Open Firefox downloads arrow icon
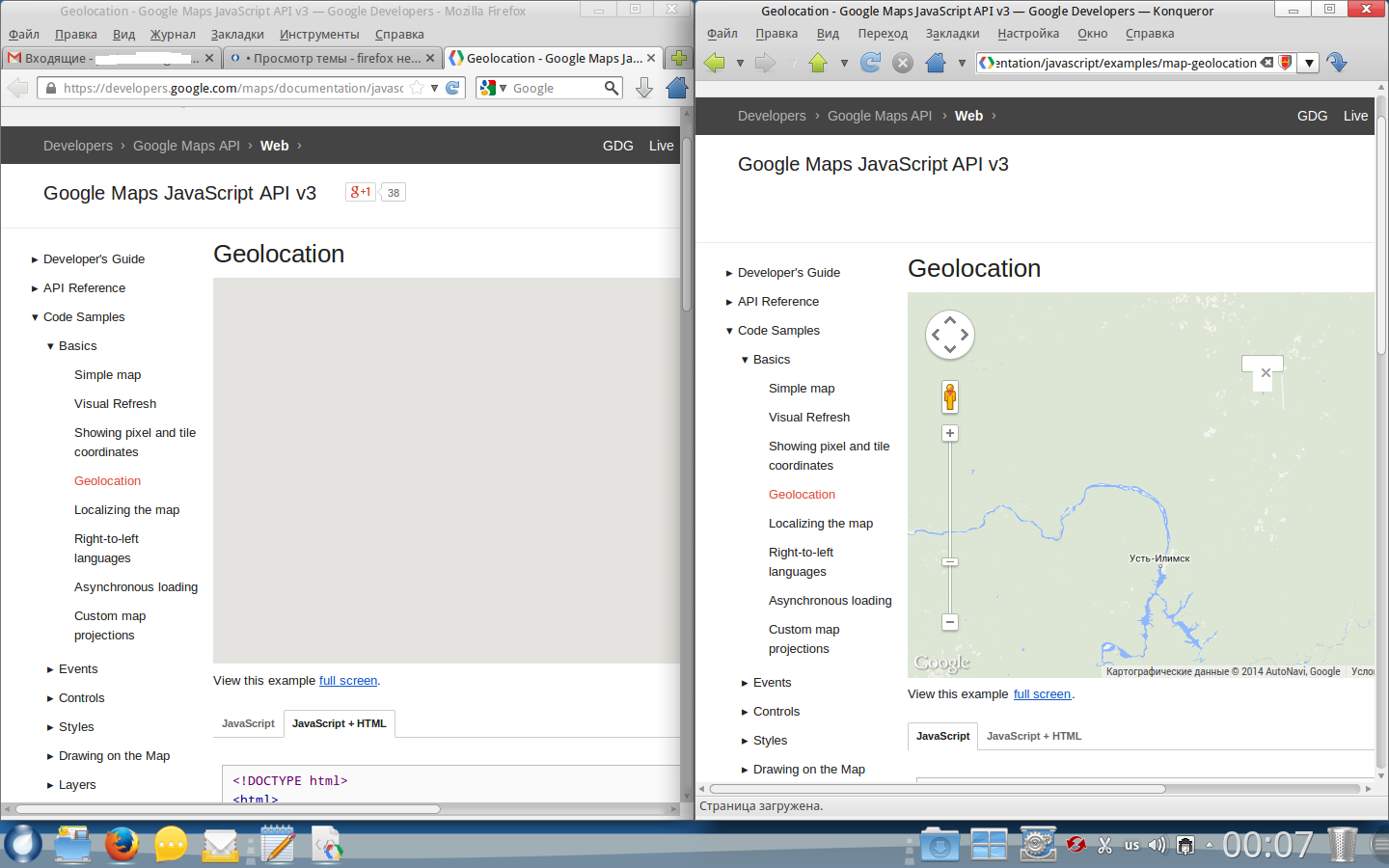Screen dimensions: 1389x868 pos(644,88)
